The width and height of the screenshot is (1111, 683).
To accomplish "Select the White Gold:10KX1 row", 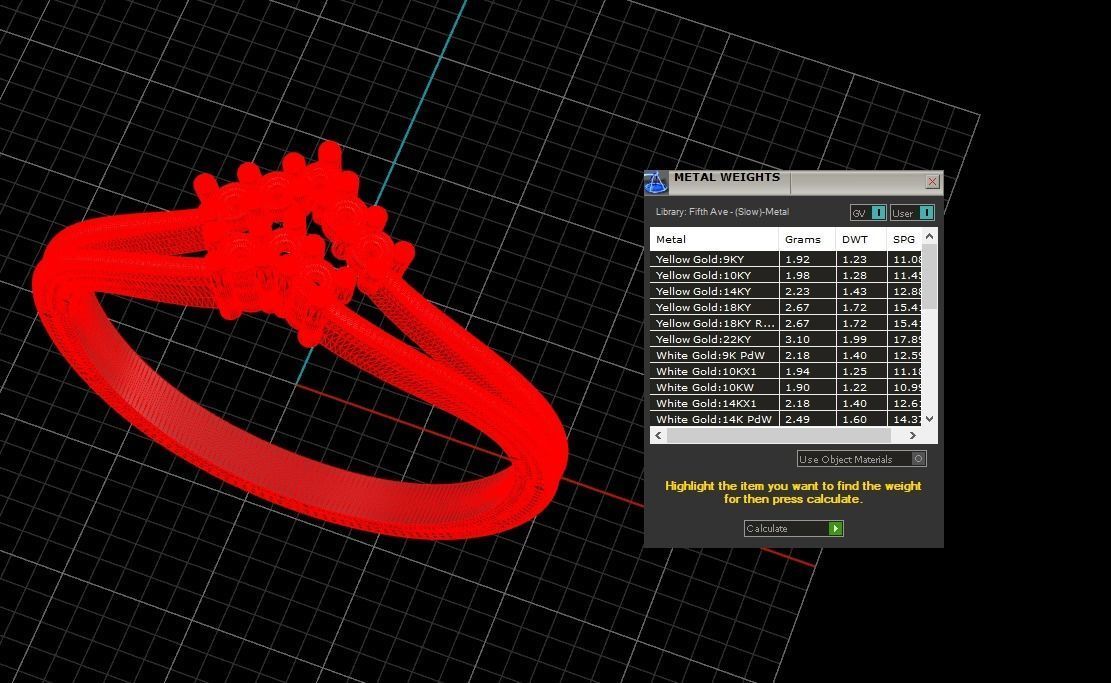I will click(786, 371).
